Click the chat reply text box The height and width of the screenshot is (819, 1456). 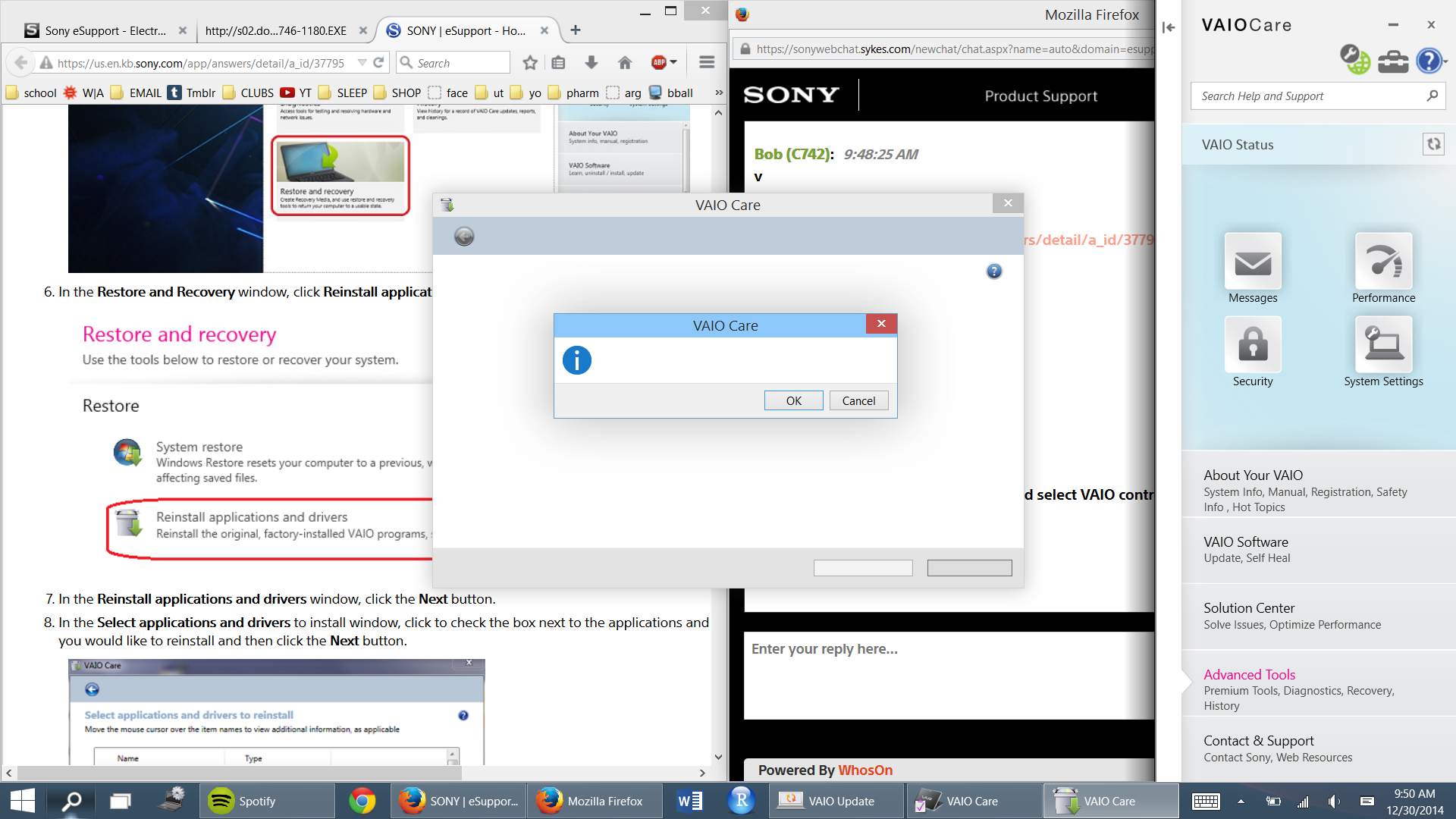pyautogui.click(x=949, y=675)
